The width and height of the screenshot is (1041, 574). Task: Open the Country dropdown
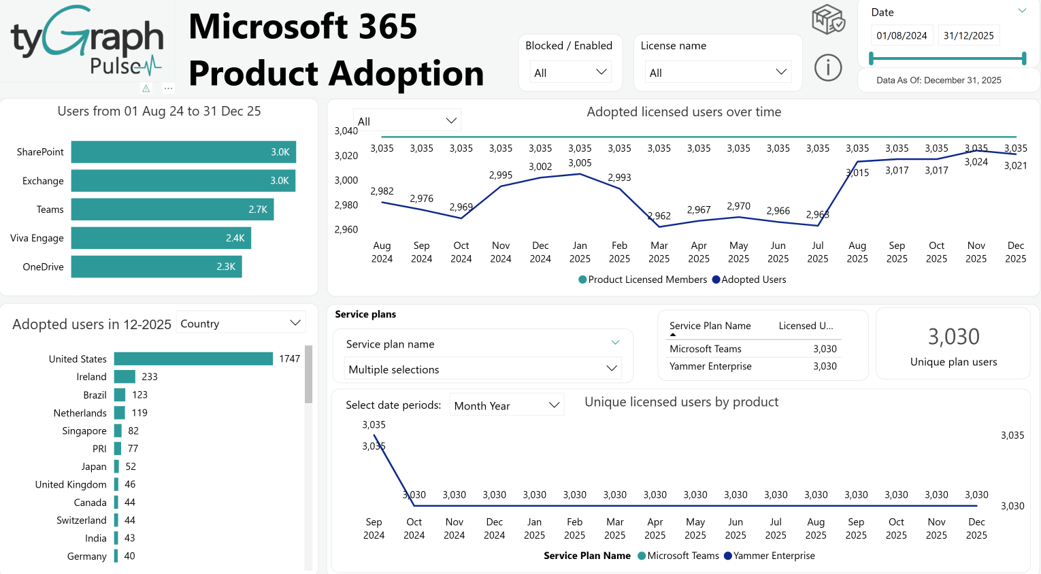(240, 323)
